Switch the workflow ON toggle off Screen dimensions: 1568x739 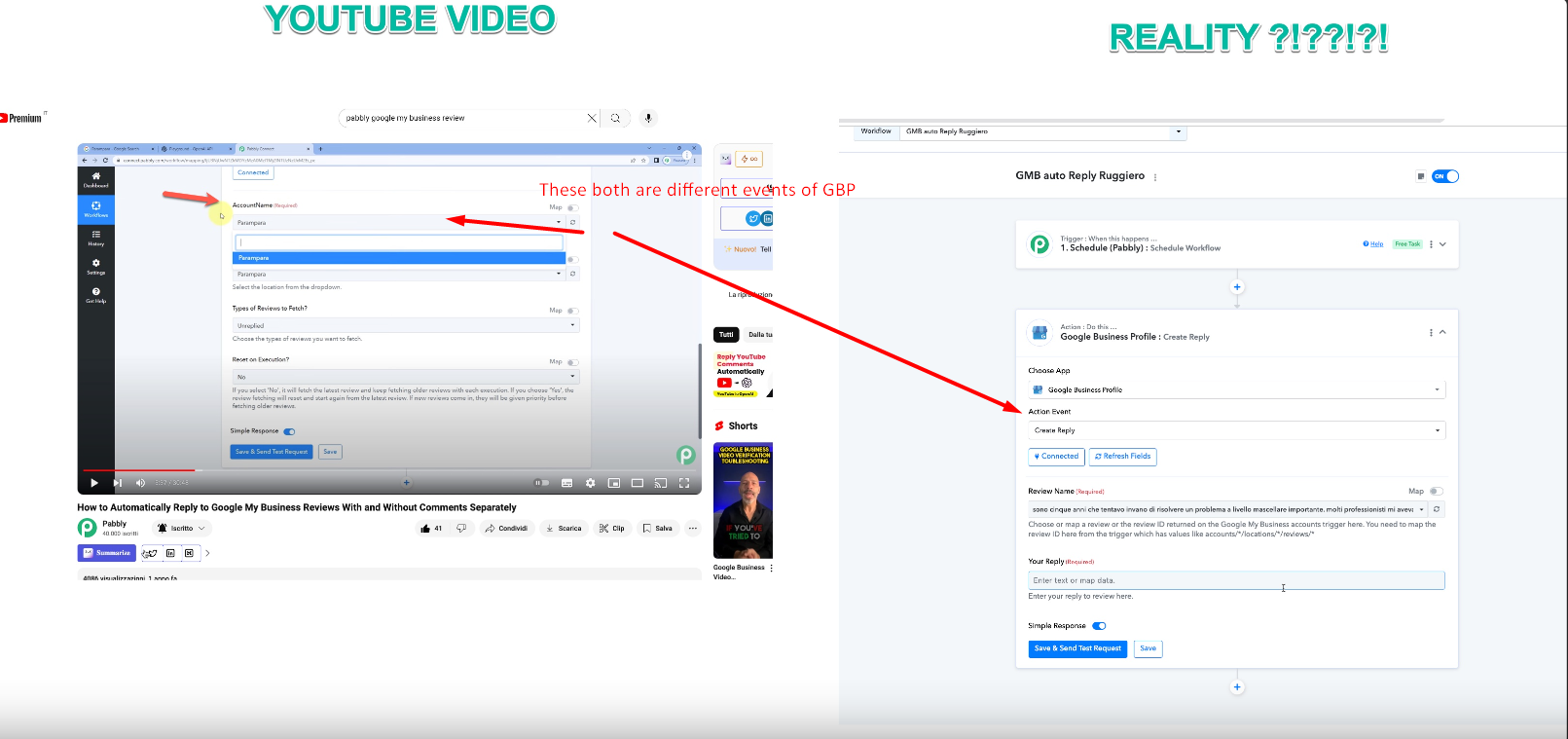click(x=1445, y=176)
